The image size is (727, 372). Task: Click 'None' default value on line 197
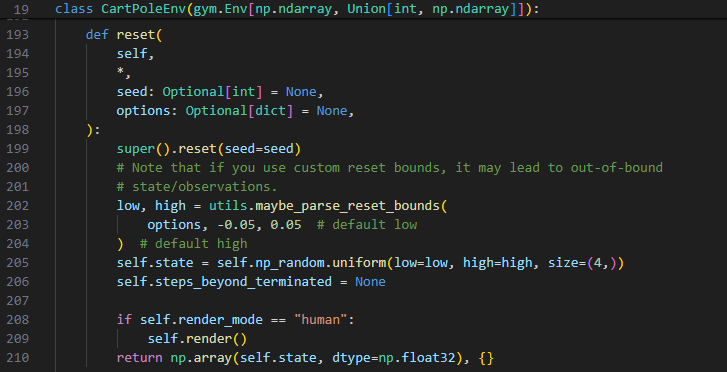pos(332,111)
